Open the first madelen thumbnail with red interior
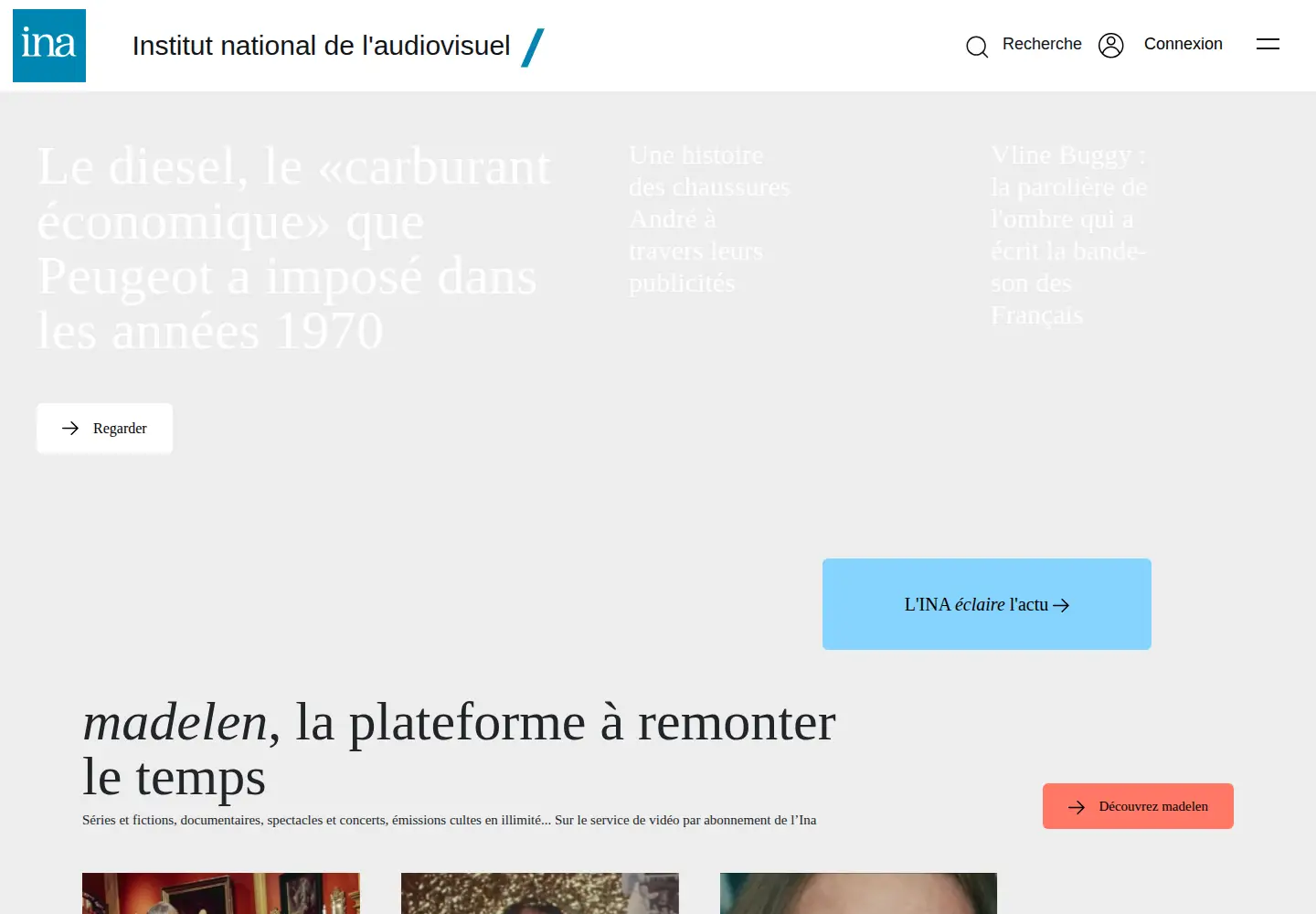 point(221,893)
